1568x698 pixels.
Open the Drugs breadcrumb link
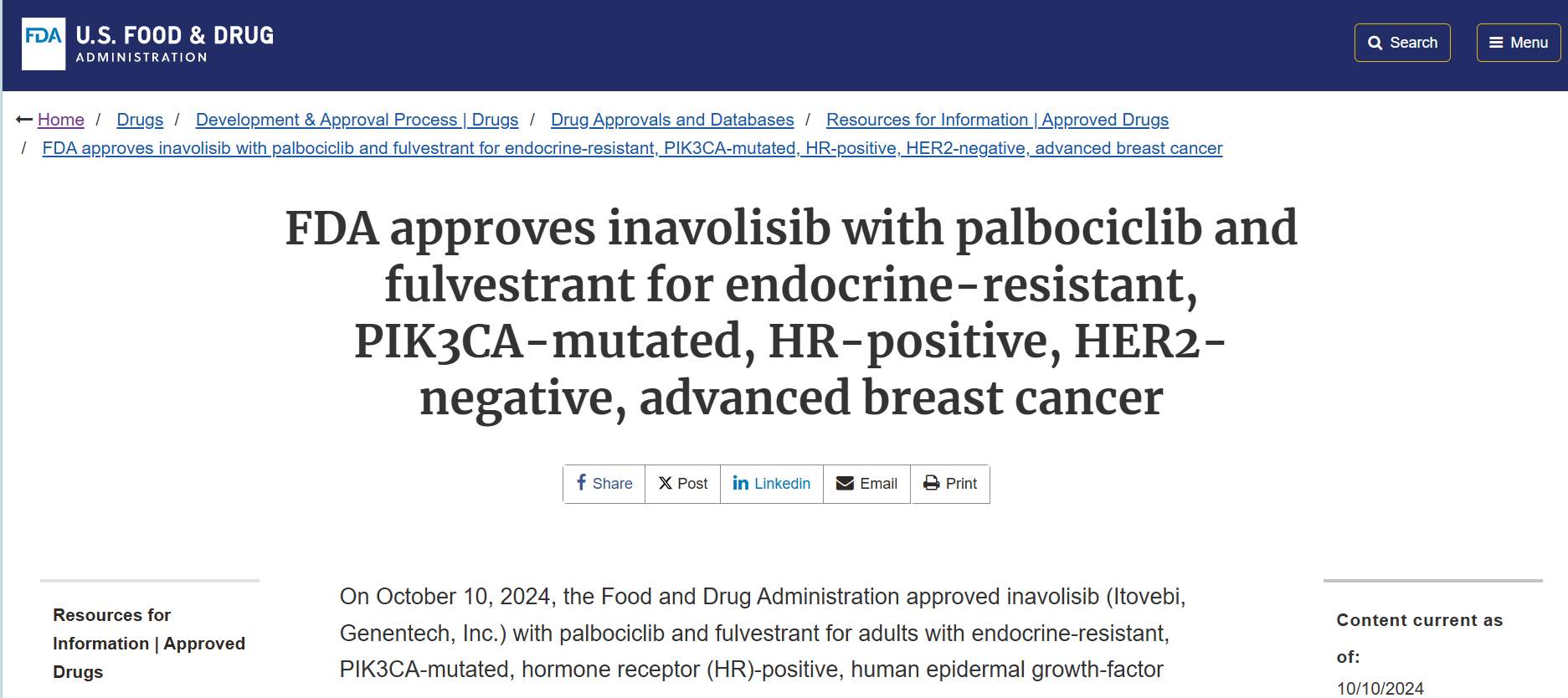coord(140,120)
